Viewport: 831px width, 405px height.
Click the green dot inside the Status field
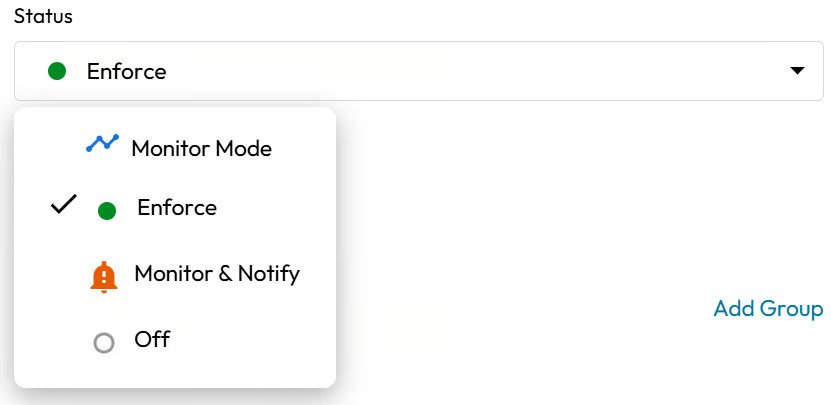pyautogui.click(x=58, y=71)
